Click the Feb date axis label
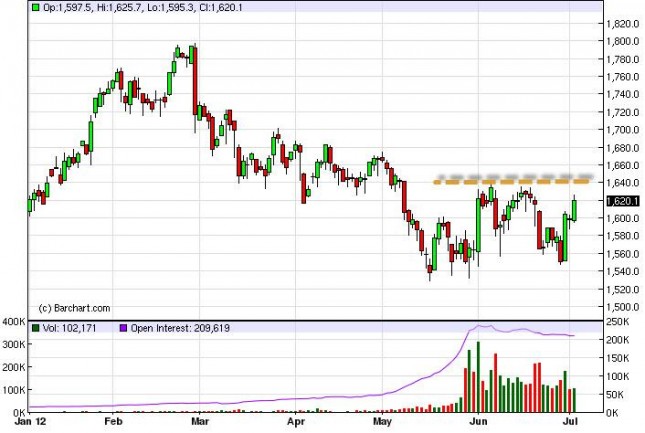The width and height of the screenshot is (645, 433). pos(113,421)
